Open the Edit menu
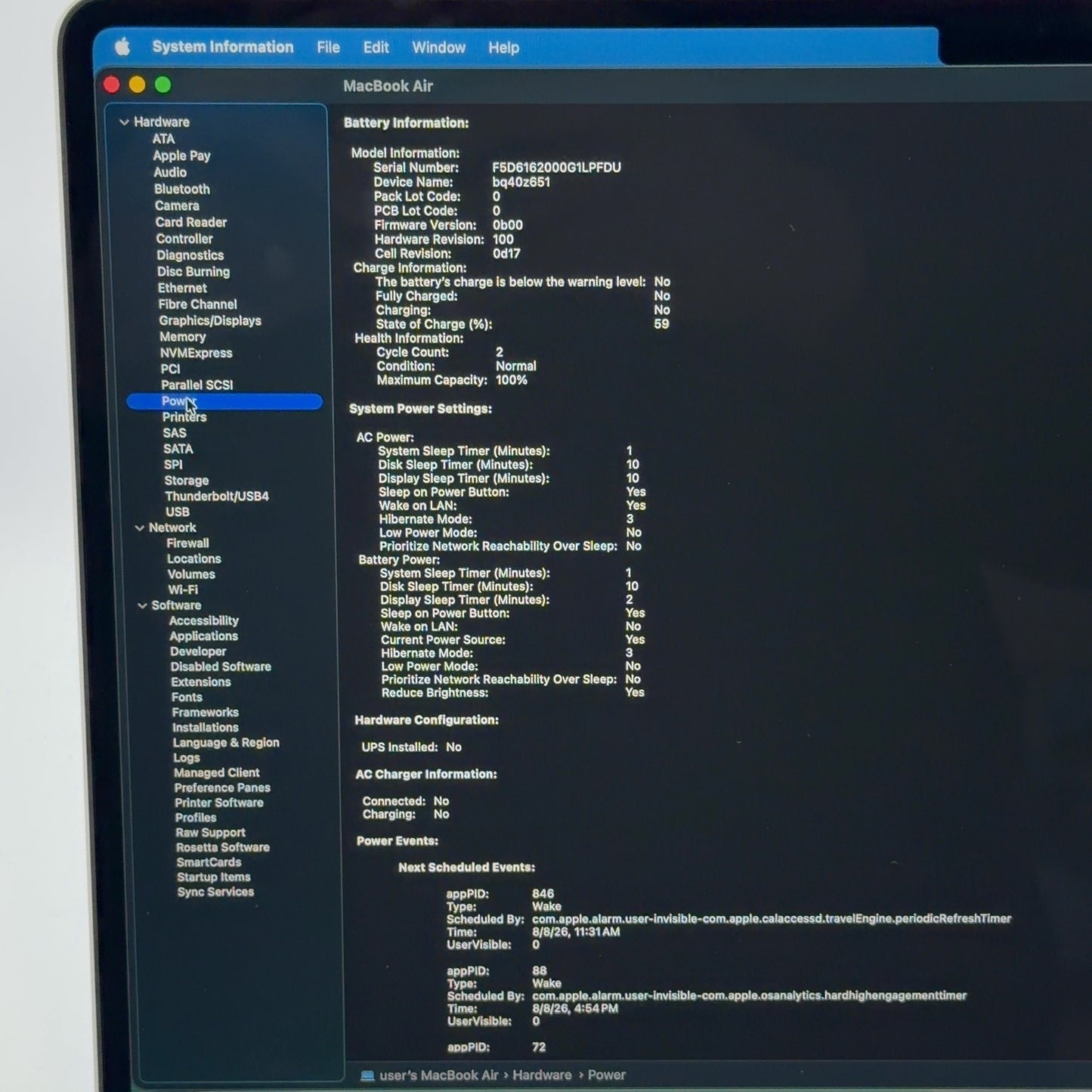Screen dimensions: 1092x1092 [376, 48]
